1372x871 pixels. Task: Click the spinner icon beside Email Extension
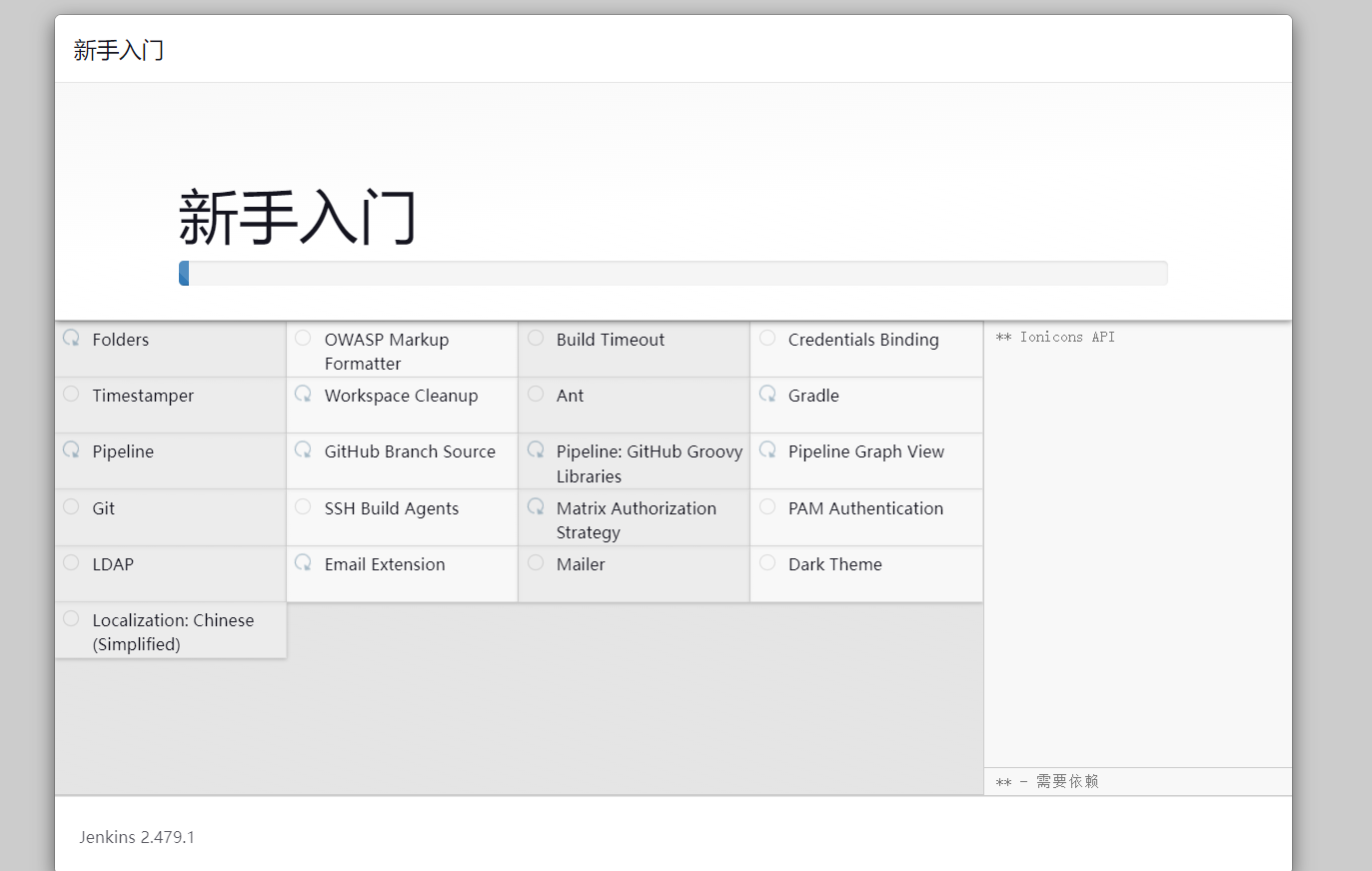[x=303, y=562]
